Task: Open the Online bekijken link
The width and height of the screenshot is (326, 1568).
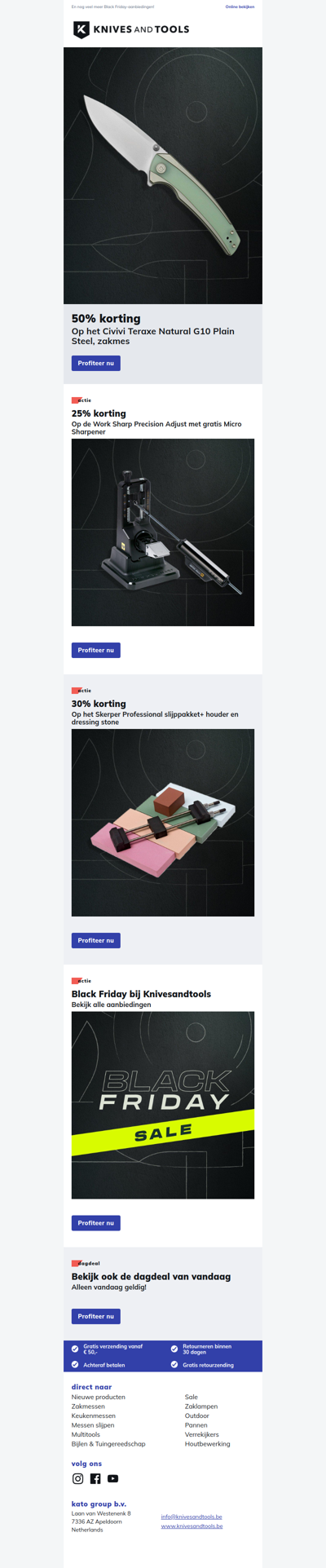Action: pos(240,7)
